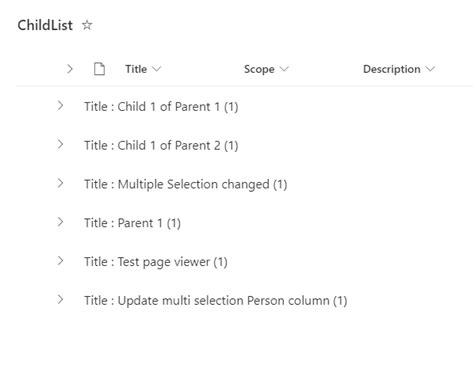Expand the Multiple Selection changed group

[x=60, y=183]
